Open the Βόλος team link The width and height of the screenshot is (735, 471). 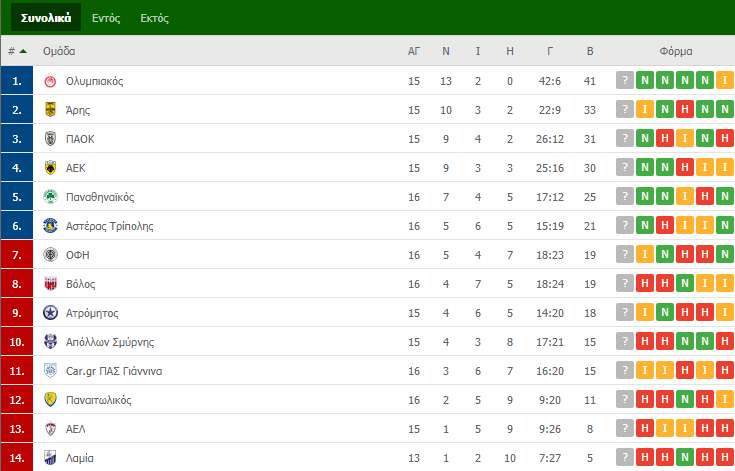81,284
